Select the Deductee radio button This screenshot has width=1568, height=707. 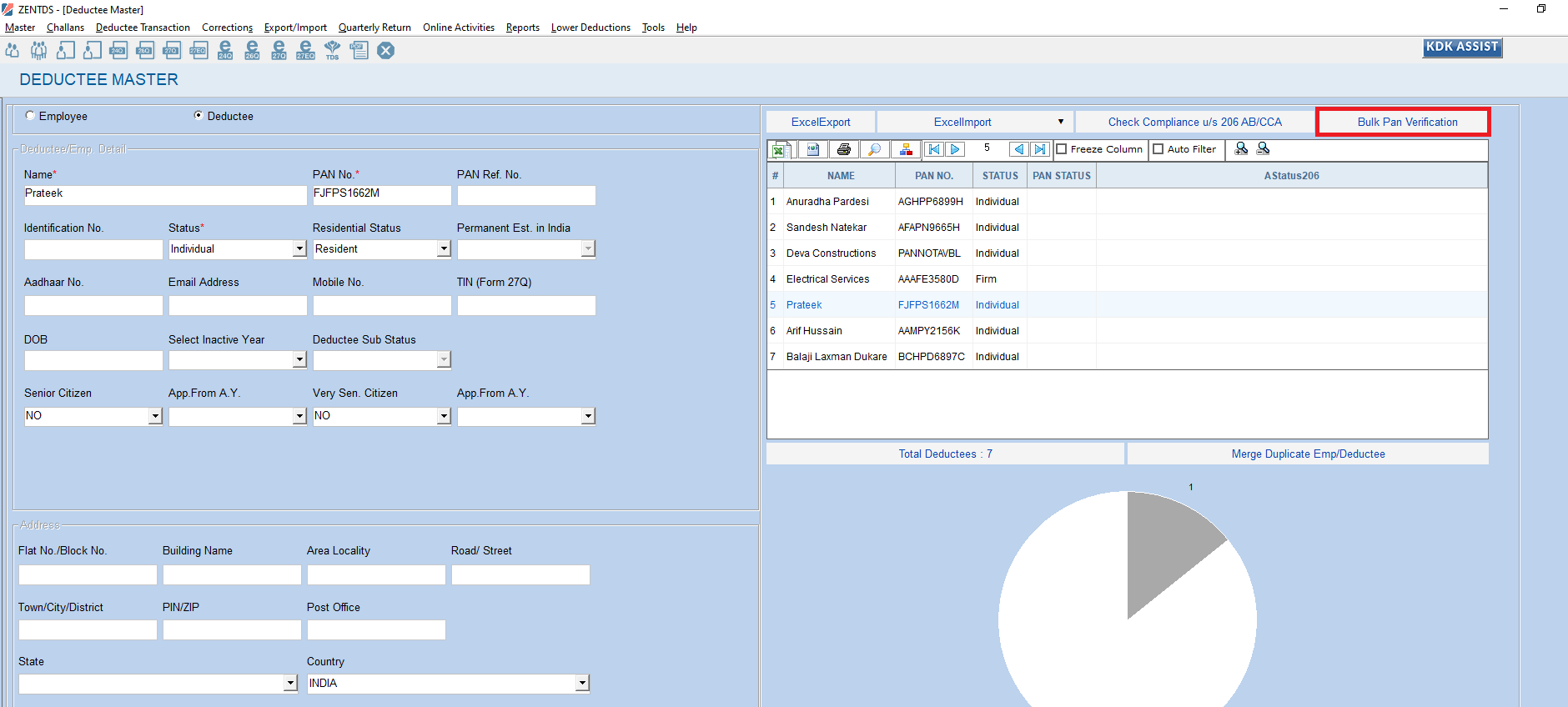[199, 116]
